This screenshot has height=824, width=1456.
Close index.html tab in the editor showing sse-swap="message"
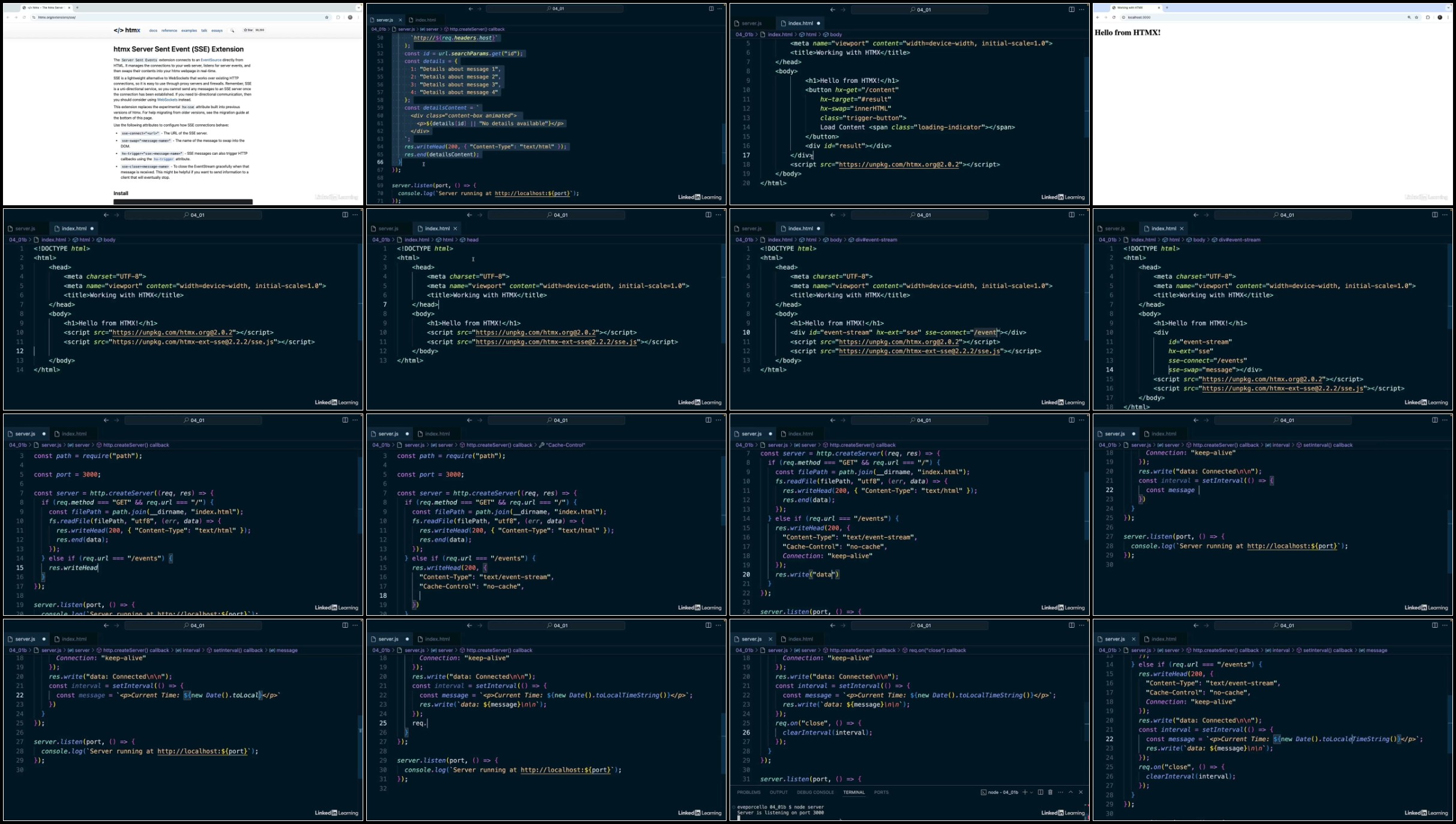pyautogui.click(x=1182, y=229)
